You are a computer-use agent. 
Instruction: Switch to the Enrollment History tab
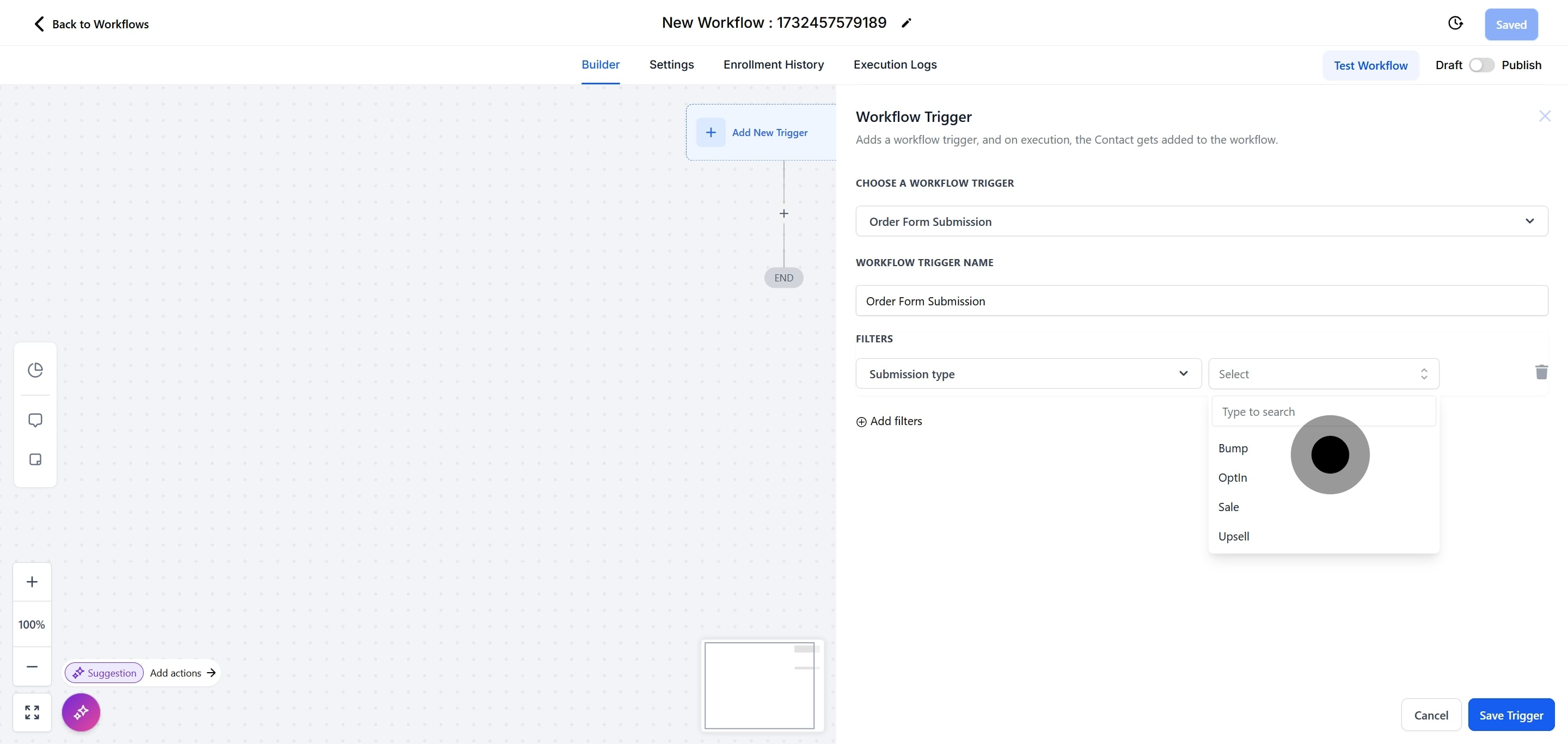[773, 64]
